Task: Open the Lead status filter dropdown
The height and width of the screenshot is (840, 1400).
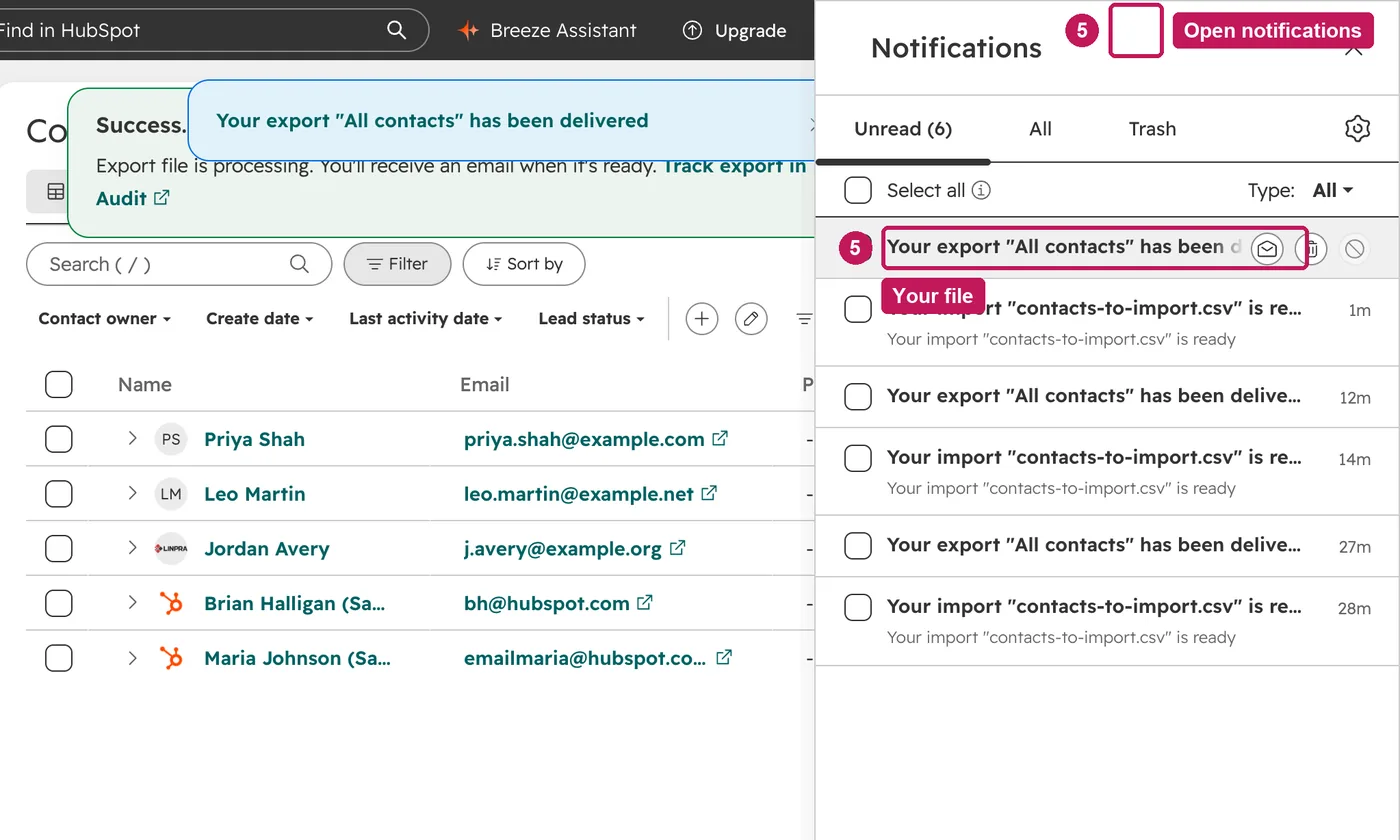Action: pyautogui.click(x=591, y=319)
